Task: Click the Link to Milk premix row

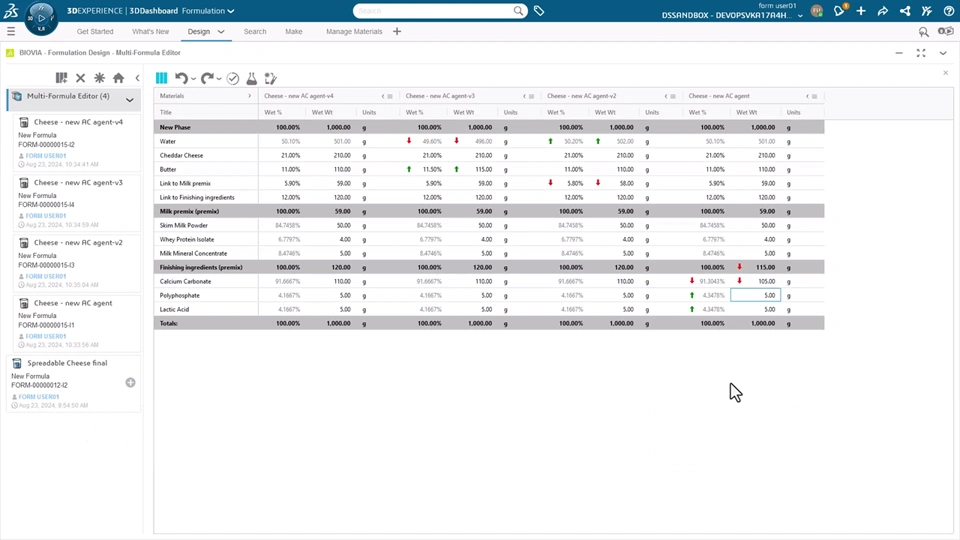Action: [489, 183]
